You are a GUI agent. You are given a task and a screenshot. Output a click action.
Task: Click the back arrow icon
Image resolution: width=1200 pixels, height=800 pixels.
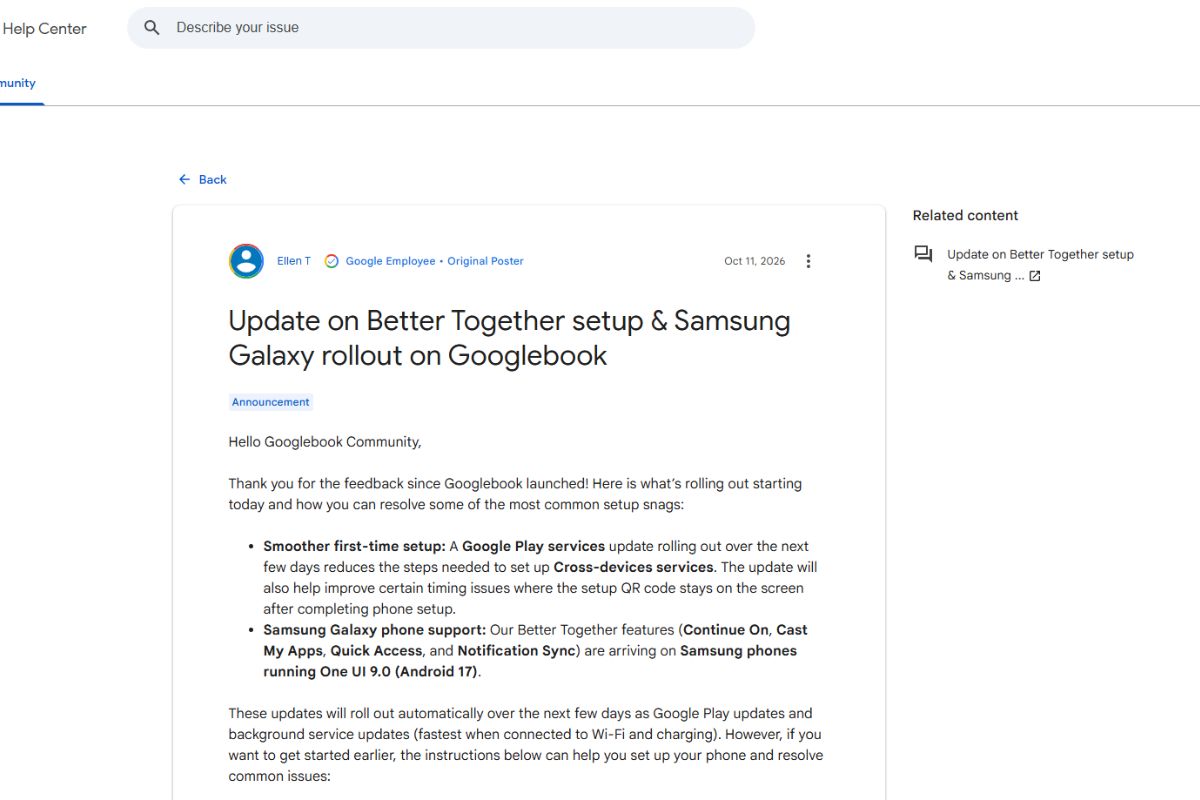(184, 180)
